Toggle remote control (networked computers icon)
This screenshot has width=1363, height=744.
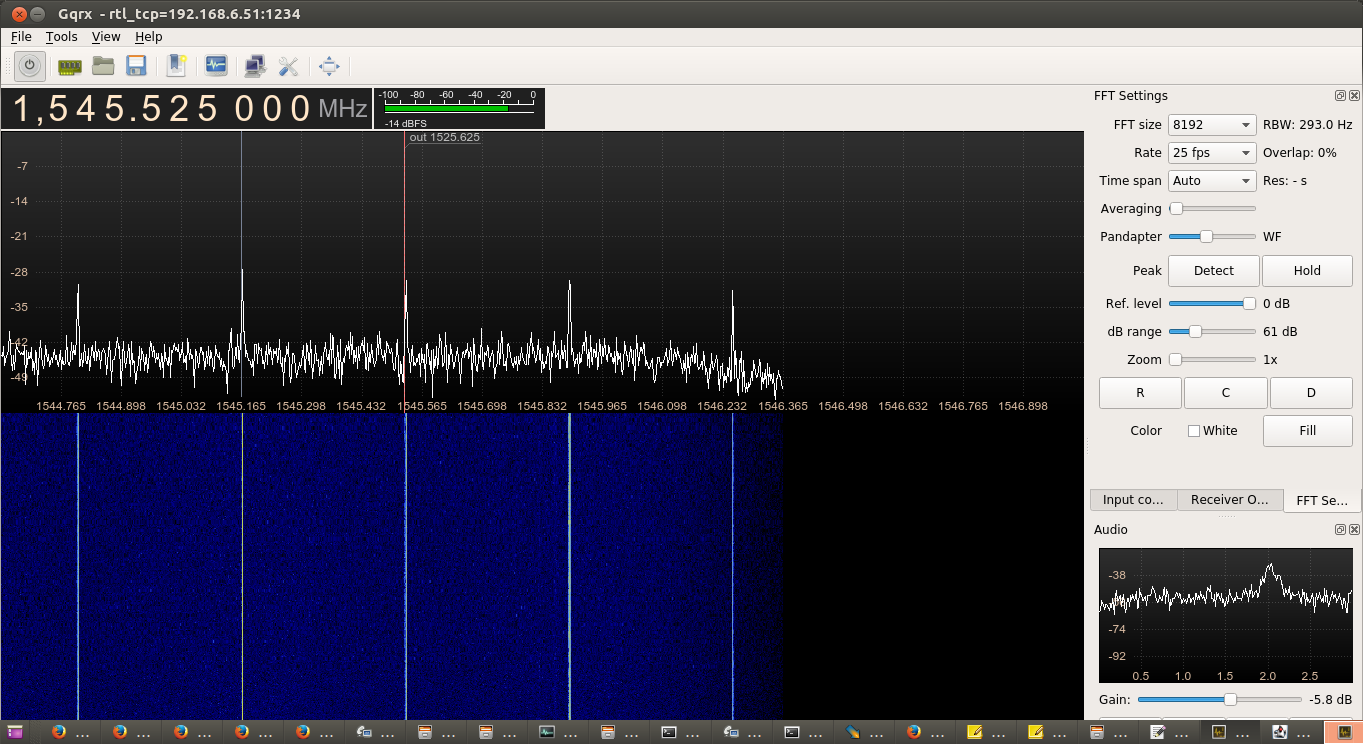pos(254,66)
